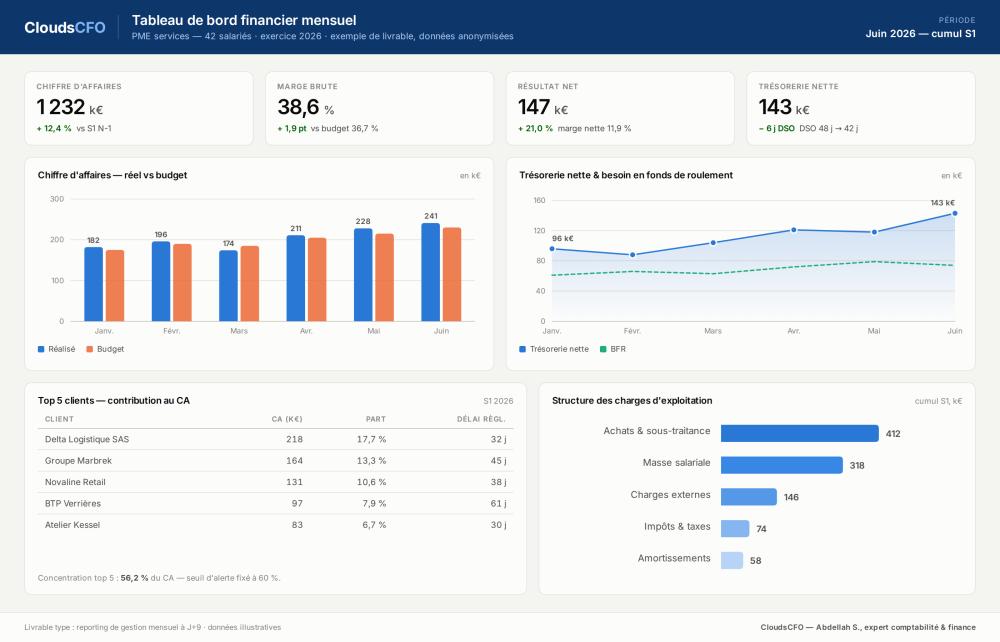
Task: Click the Masse salariale bar labelled 318
Action: point(782,465)
